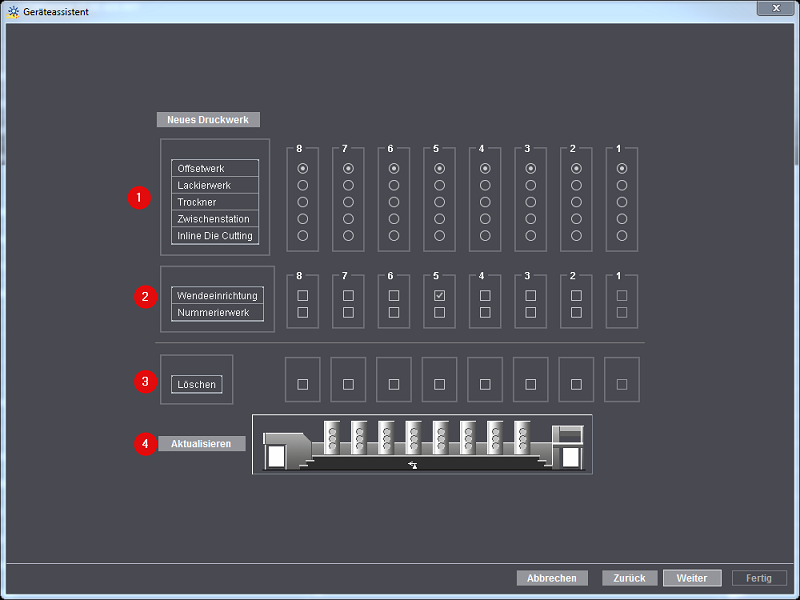Enable Nummerierwerk on unit 3
The height and width of the screenshot is (600, 800).
(x=531, y=312)
